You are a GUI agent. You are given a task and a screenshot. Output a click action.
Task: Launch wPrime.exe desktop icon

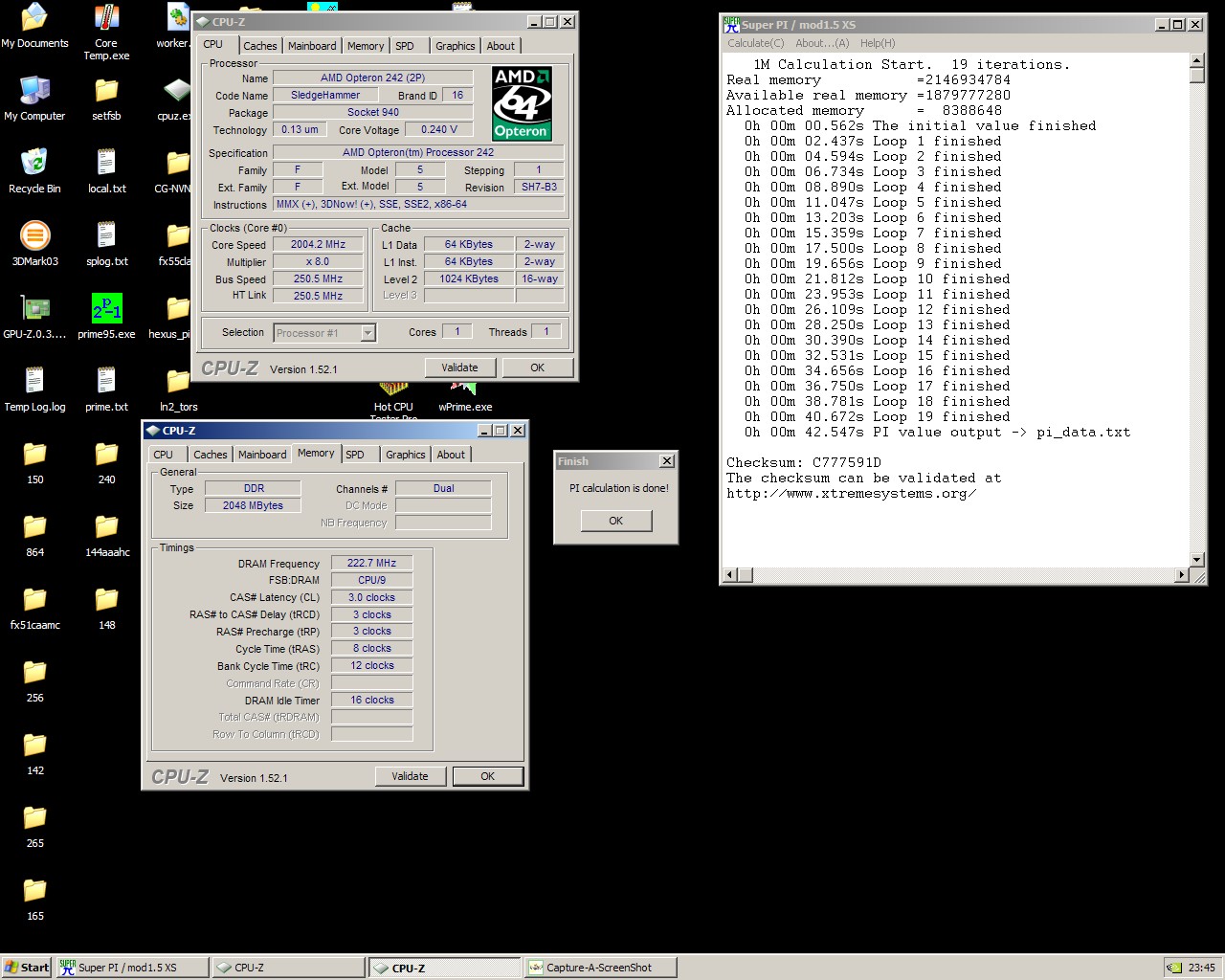(465, 397)
